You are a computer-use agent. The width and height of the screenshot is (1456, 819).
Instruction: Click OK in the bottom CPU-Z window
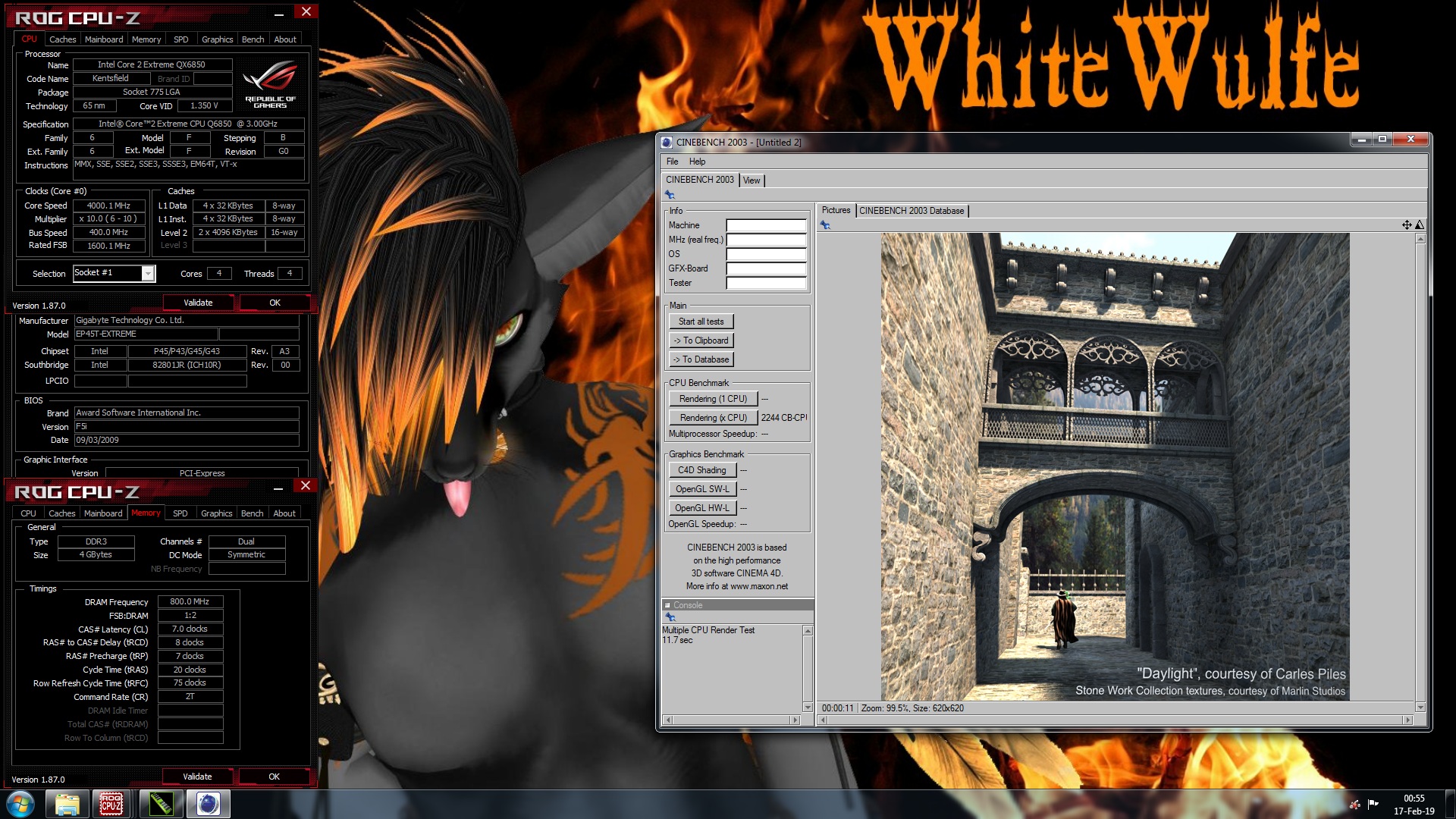pos(274,777)
